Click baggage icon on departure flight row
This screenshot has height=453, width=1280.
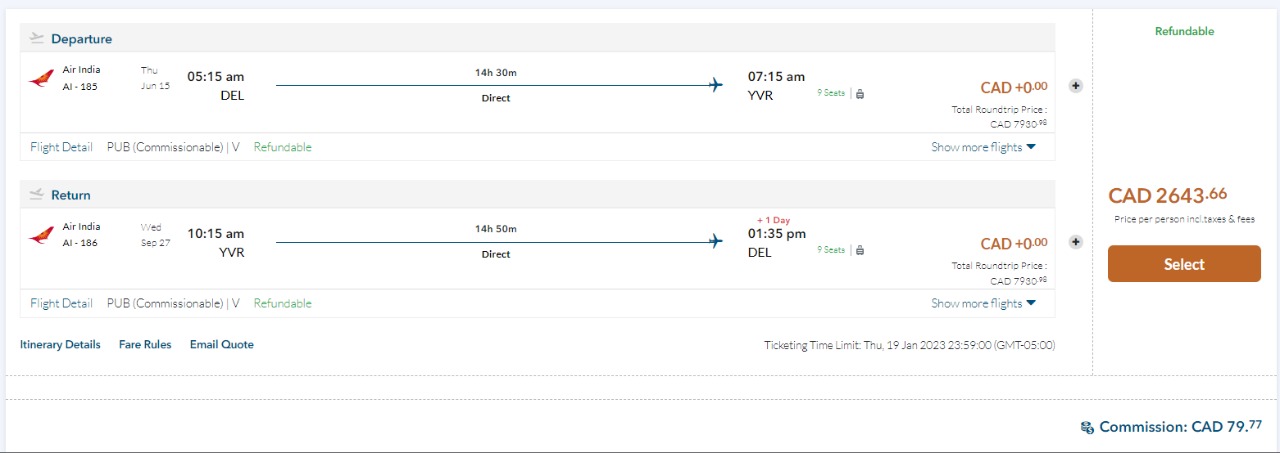(x=860, y=94)
